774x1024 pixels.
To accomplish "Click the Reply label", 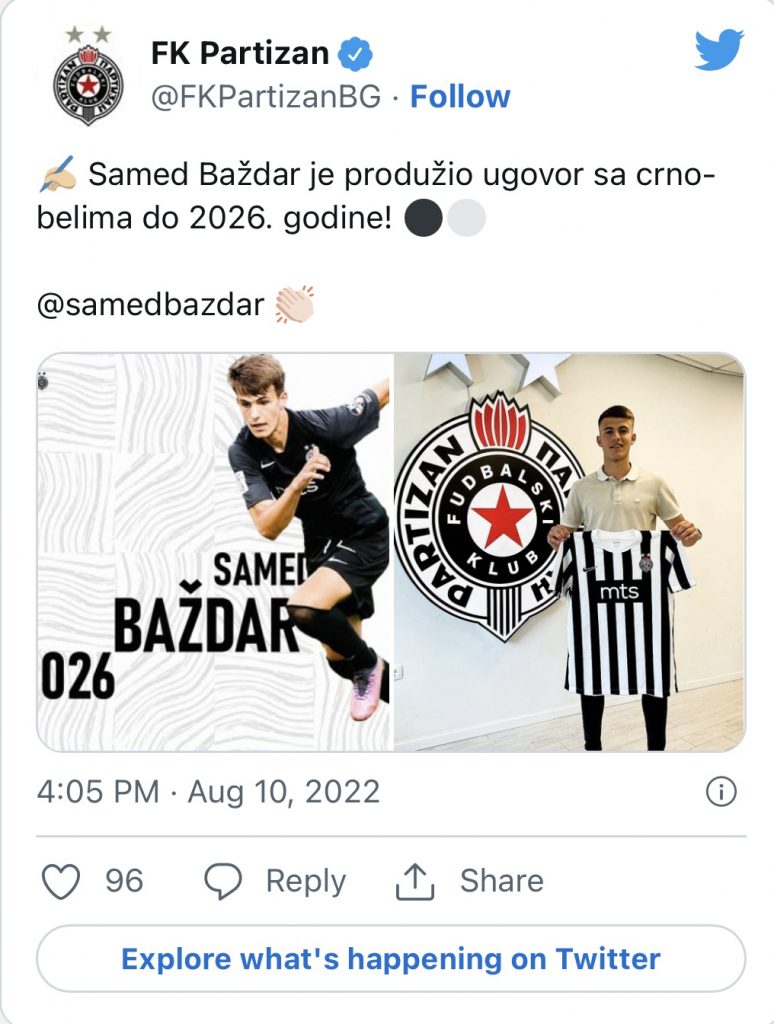I will point(305,881).
